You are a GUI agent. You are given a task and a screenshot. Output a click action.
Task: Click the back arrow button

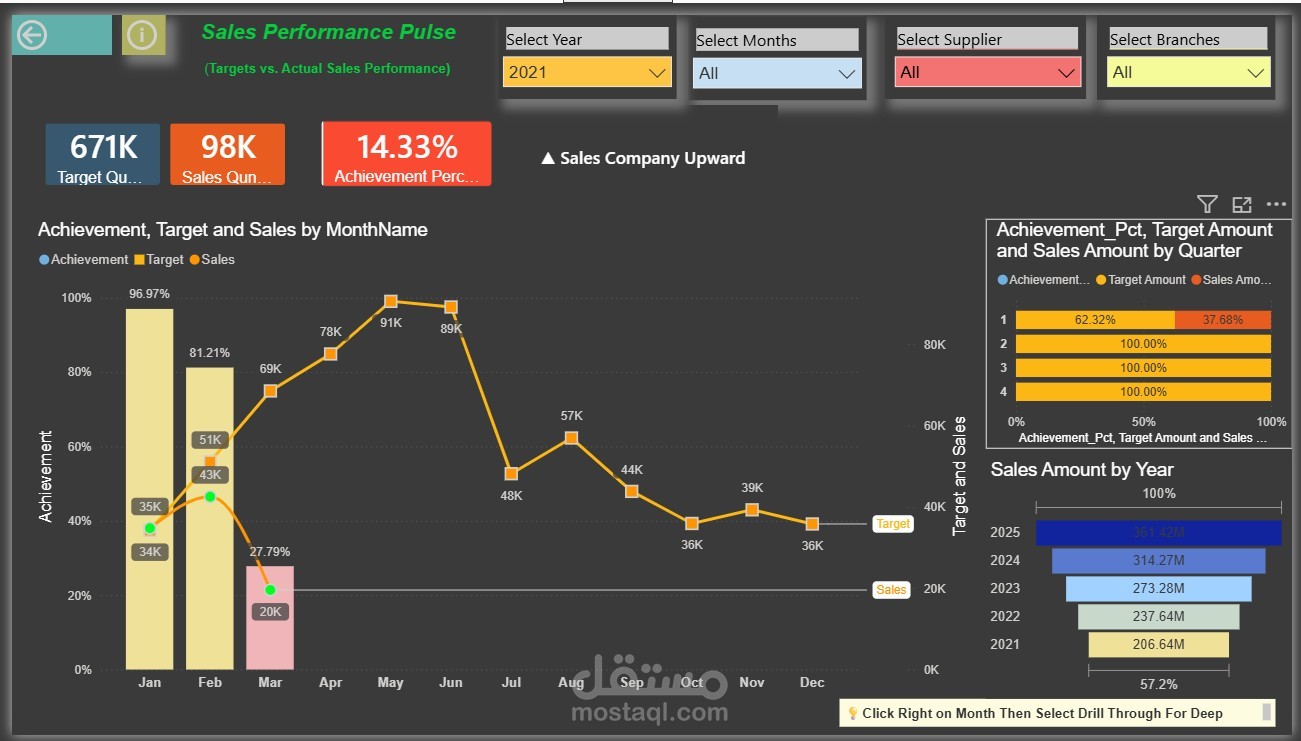(x=61, y=36)
